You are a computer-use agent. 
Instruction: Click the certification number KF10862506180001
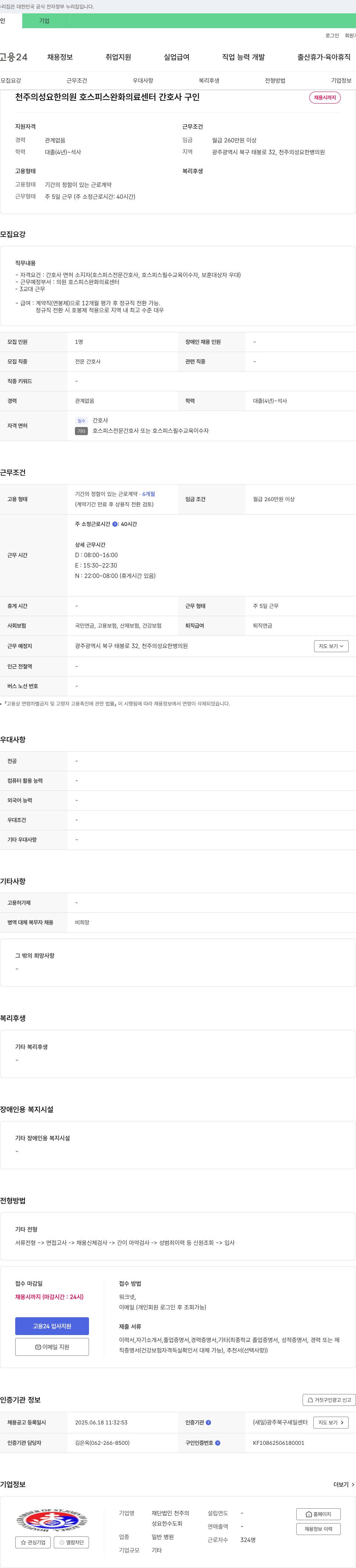click(279, 1443)
